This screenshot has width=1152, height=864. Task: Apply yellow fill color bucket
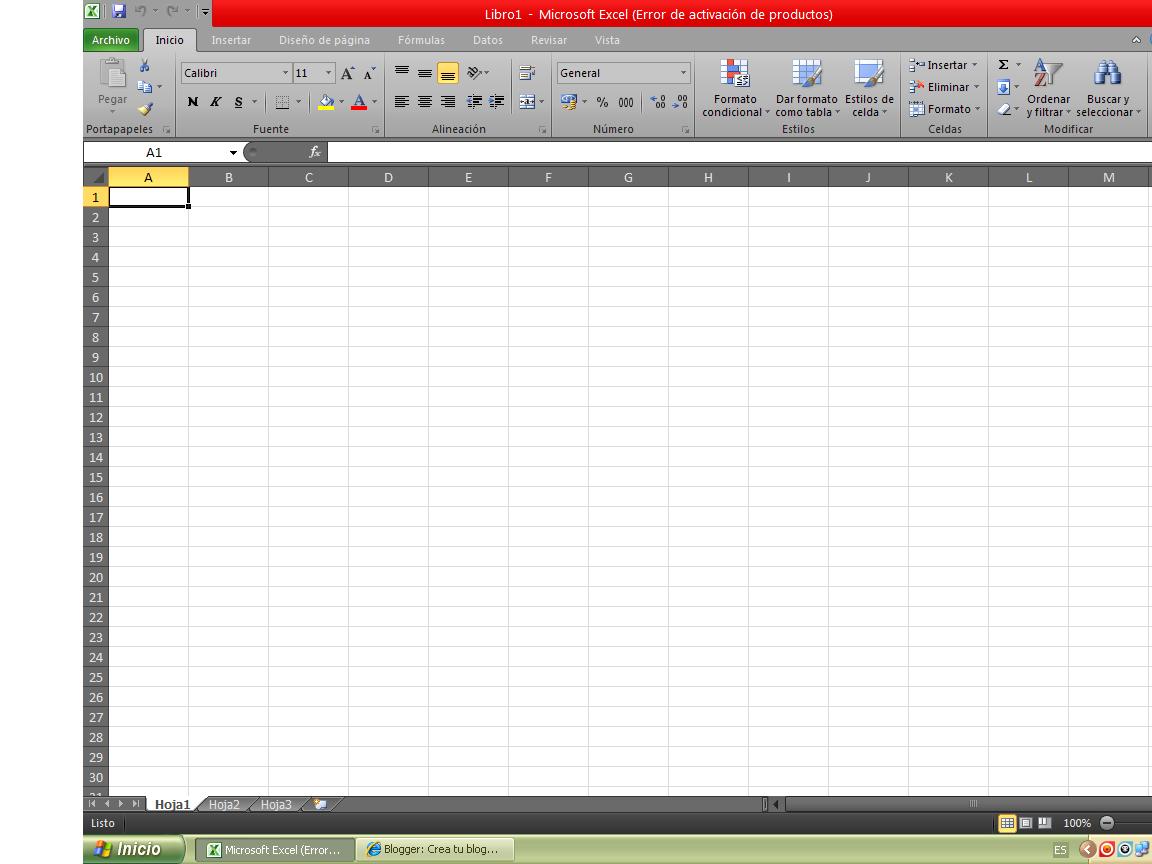click(x=326, y=102)
